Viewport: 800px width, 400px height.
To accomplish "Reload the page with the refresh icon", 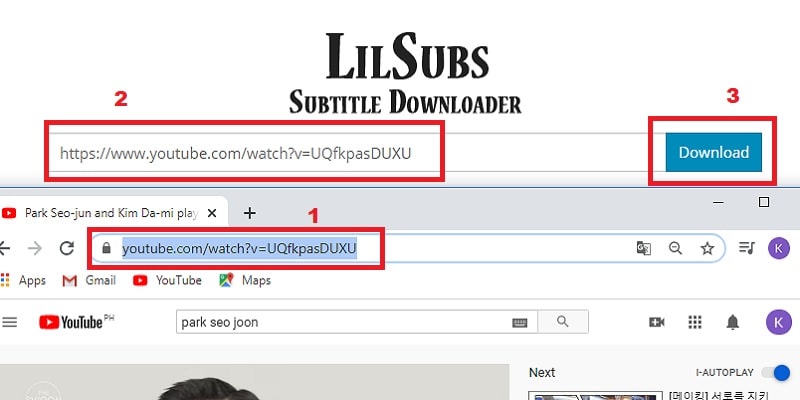I will [x=67, y=248].
